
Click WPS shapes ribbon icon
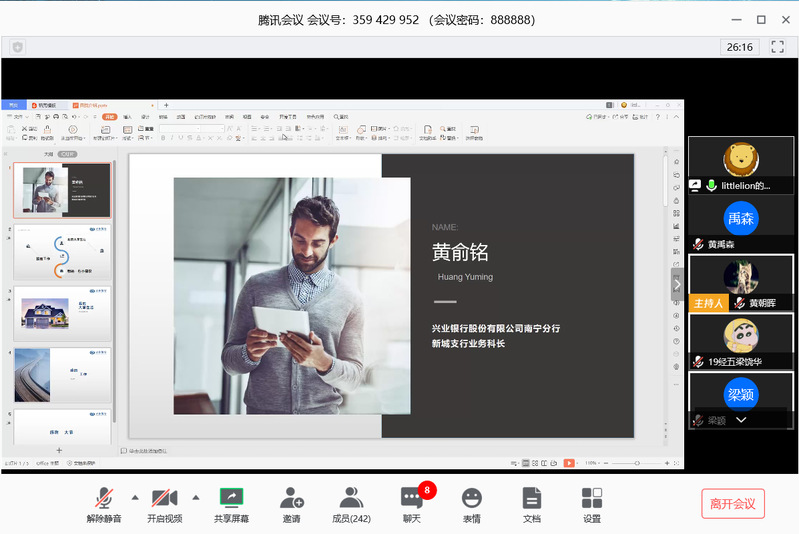361,129
